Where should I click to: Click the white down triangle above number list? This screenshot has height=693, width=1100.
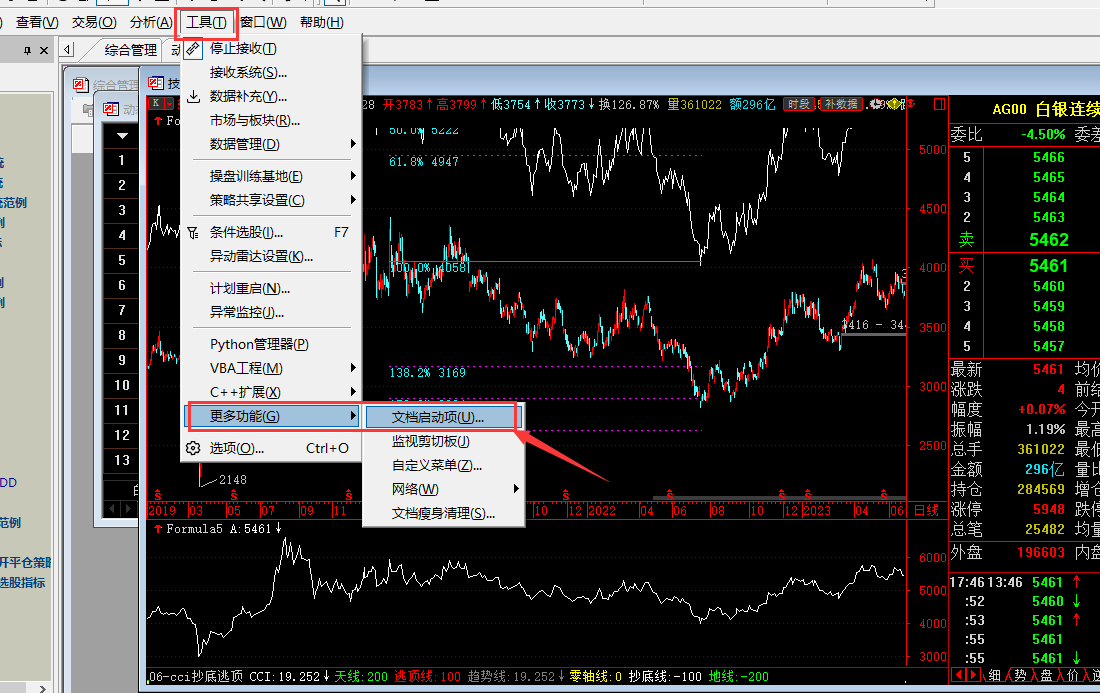[x=122, y=135]
